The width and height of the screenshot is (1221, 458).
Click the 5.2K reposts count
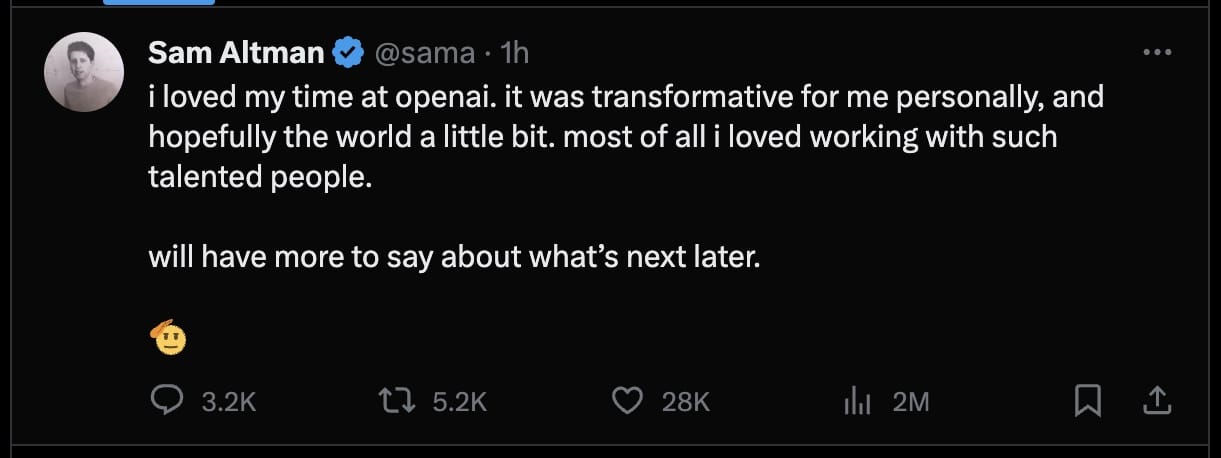[459, 402]
